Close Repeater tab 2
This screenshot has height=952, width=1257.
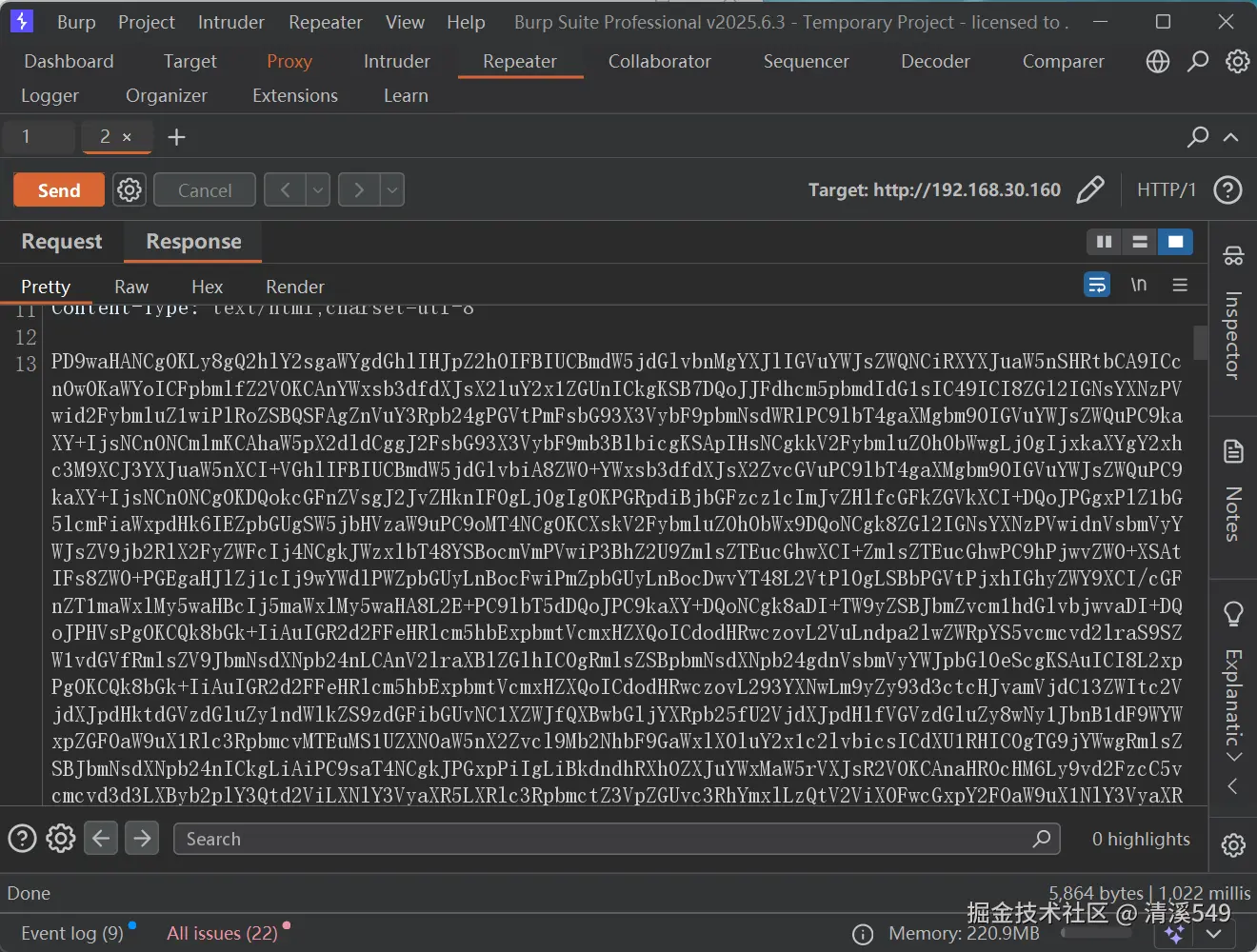[x=127, y=137]
